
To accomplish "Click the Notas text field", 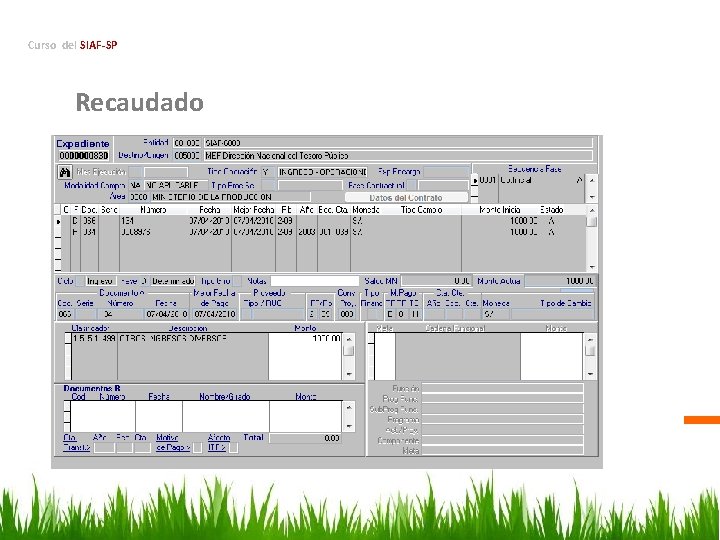I will (x=315, y=281).
